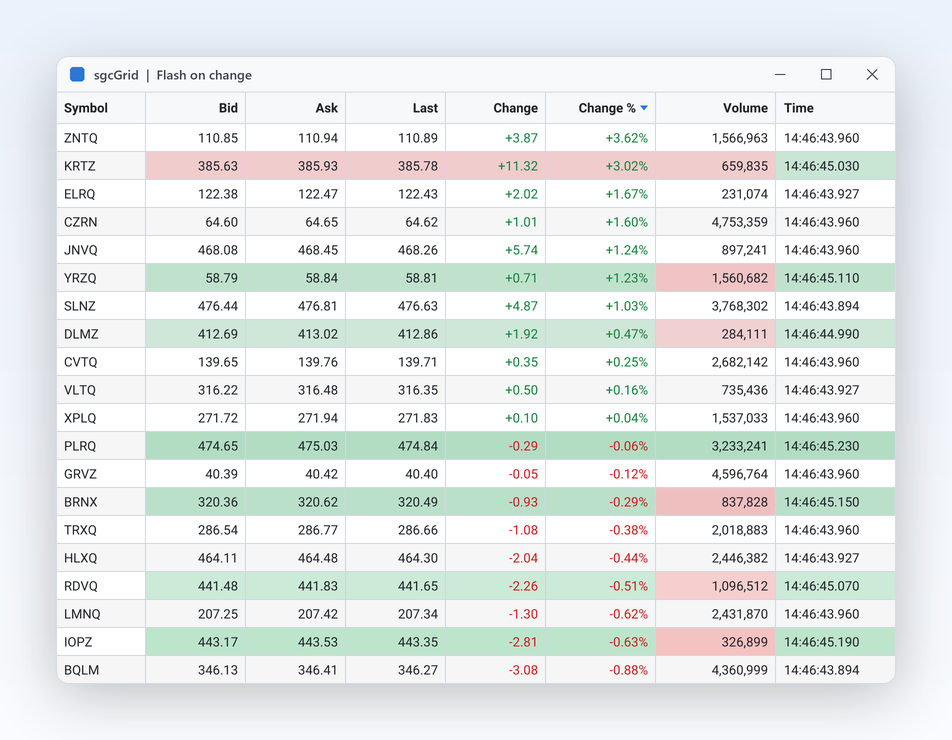Click PLRQ time 14:46:45.230
The height and width of the screenshot is (740, 952).
[x=835, y=446]
